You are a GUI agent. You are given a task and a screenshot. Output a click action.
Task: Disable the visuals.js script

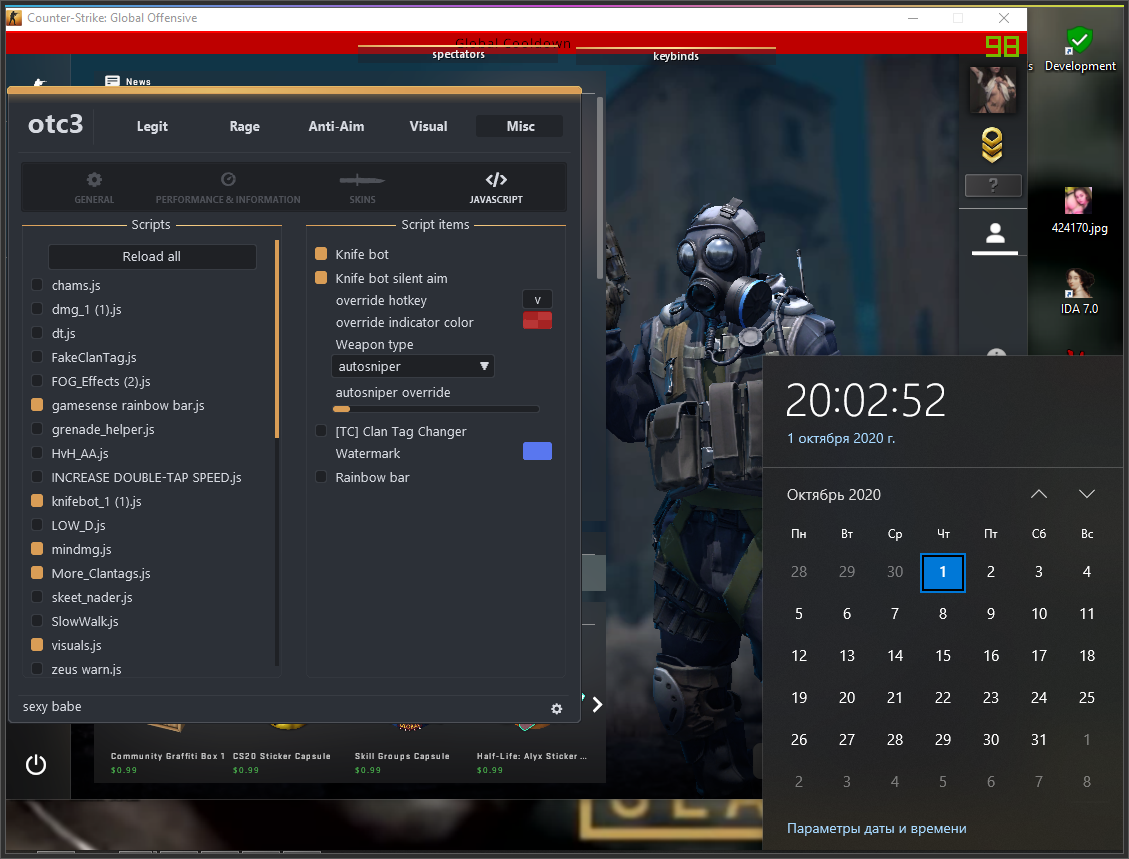tap(37, 645)
